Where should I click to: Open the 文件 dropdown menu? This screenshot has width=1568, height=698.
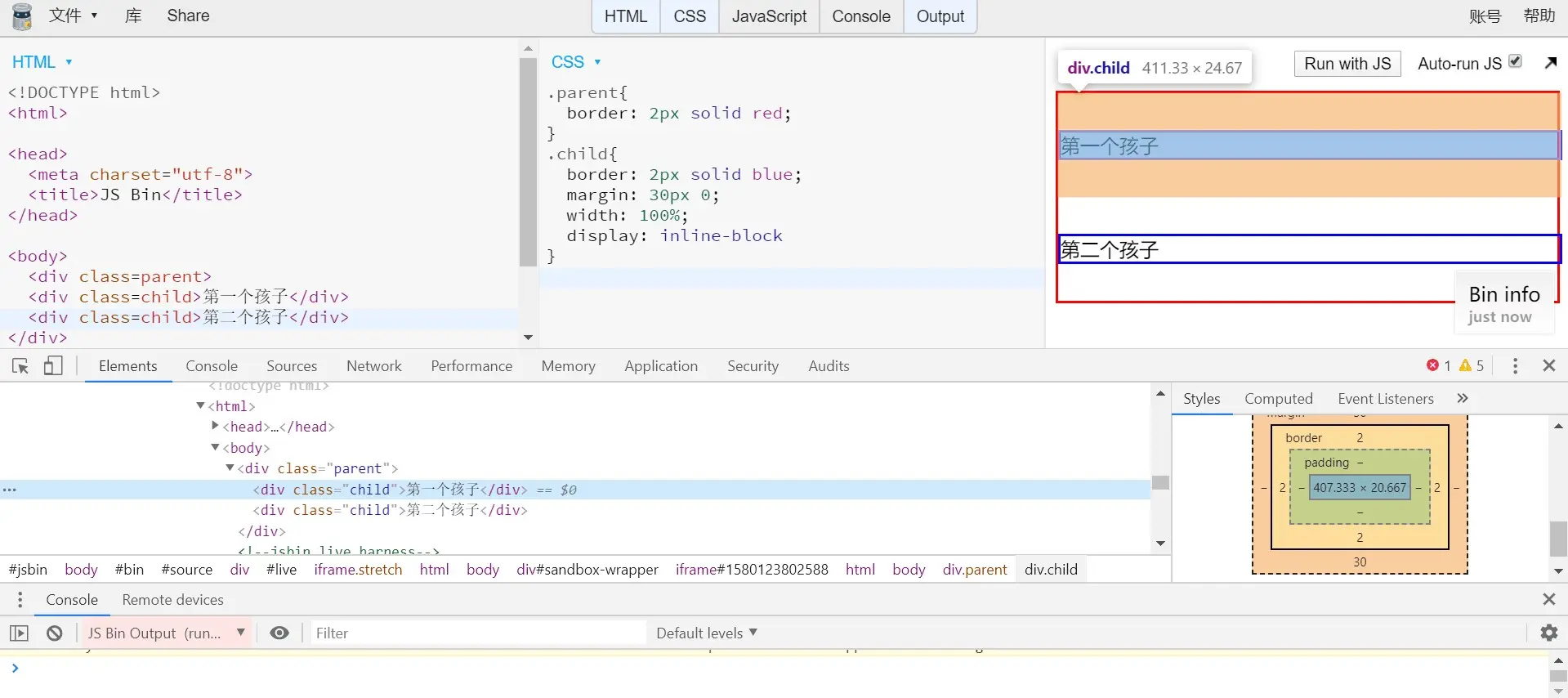(x=74, y=16)
